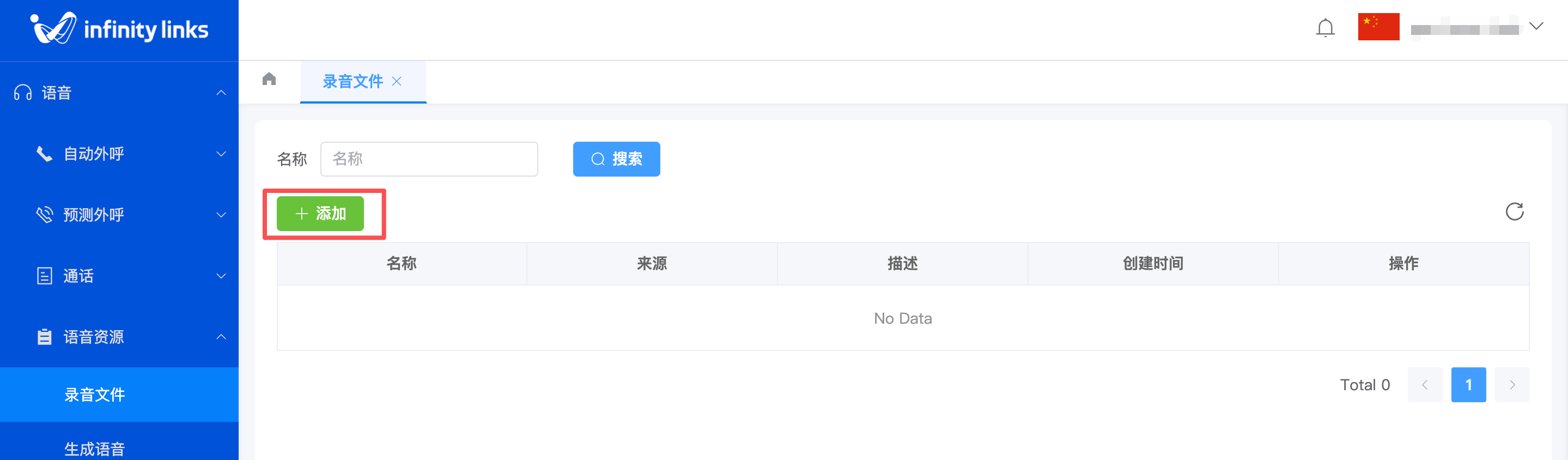Click the notification bell icon
Screen dimensions: 1568x460
click(1324, 28)
